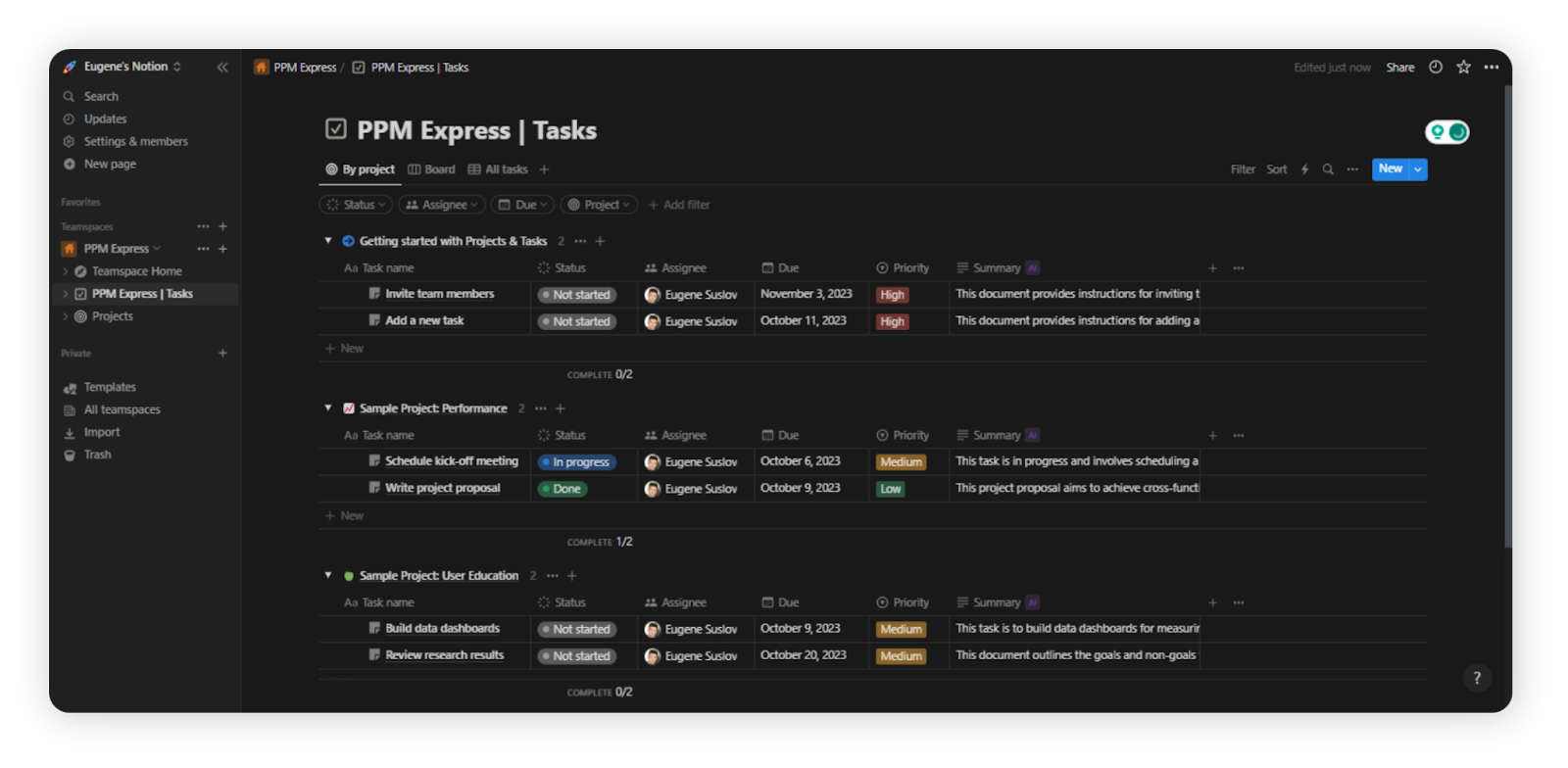Image resolution: width=1568 pixels, height=768 pixels.
Task: Open automations lightning bolt icon
Action: (x=1304, y=169)
